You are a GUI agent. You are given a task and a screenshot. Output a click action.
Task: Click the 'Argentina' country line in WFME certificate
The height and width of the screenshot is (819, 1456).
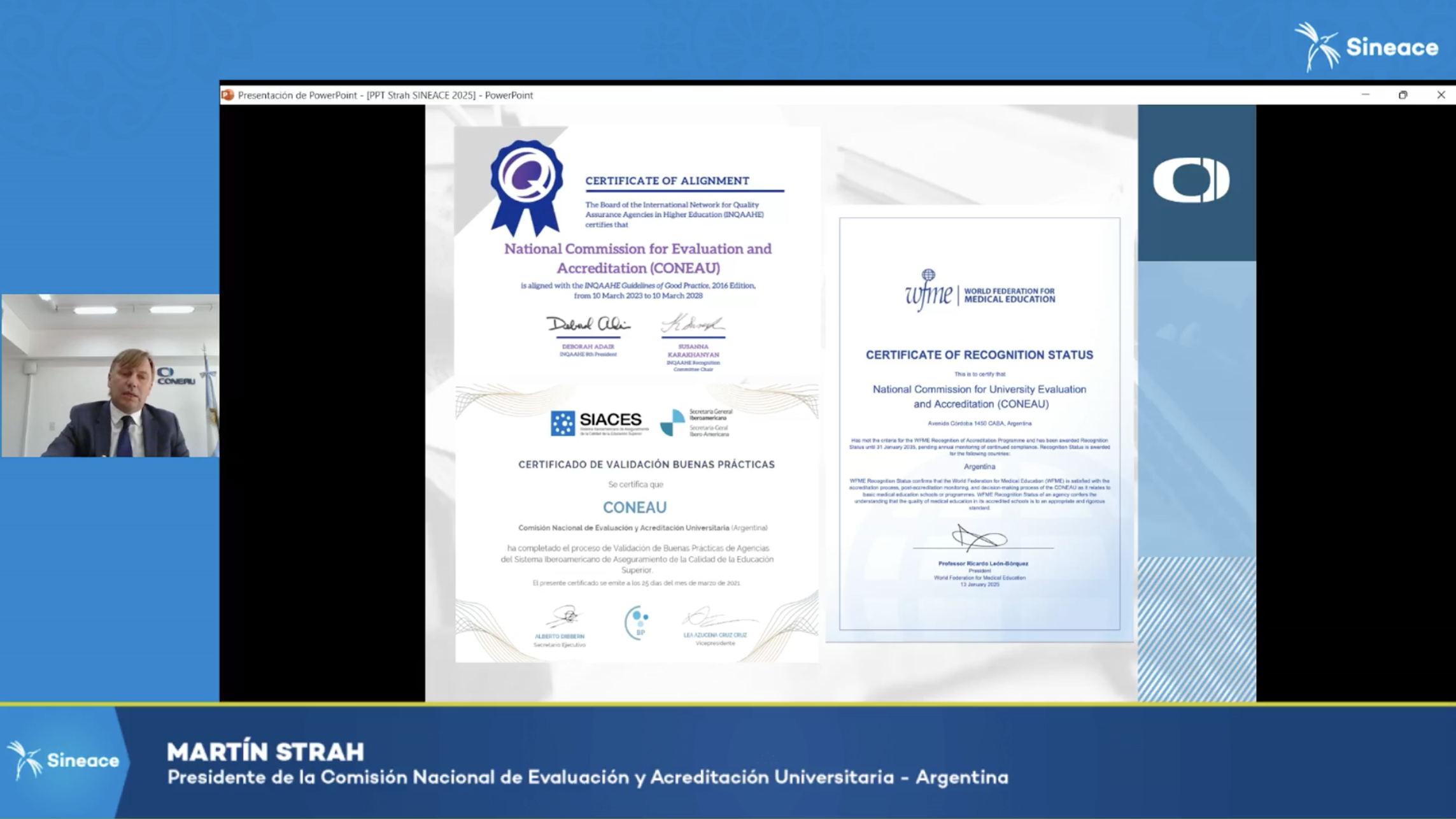pyautogui.click(x=979, y=467)
